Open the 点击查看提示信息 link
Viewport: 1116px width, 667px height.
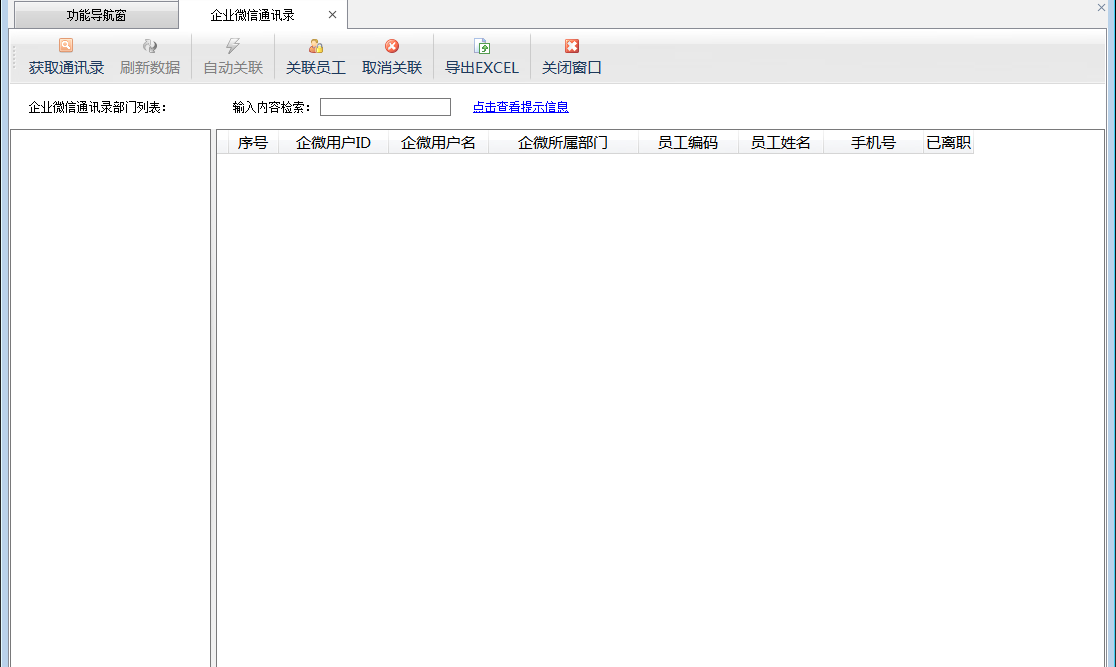tap(520, 107)
